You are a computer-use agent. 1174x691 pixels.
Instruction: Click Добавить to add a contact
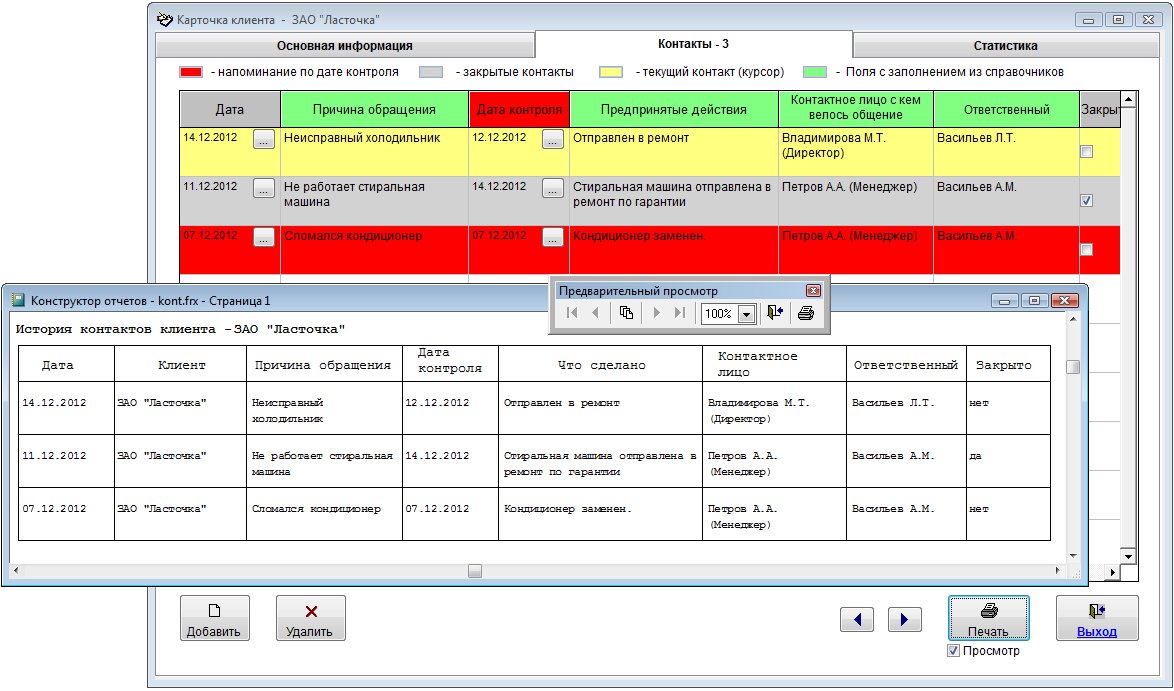pyautogui.click(x=214, y=618)
